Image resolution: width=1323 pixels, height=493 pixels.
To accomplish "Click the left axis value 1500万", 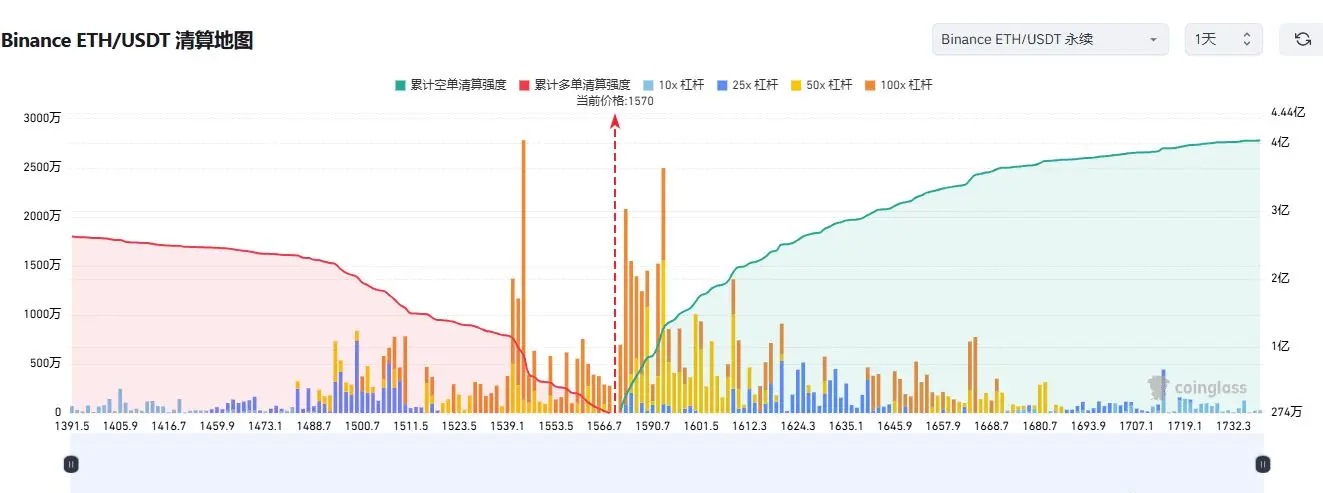I will click(x=42, y=265).
